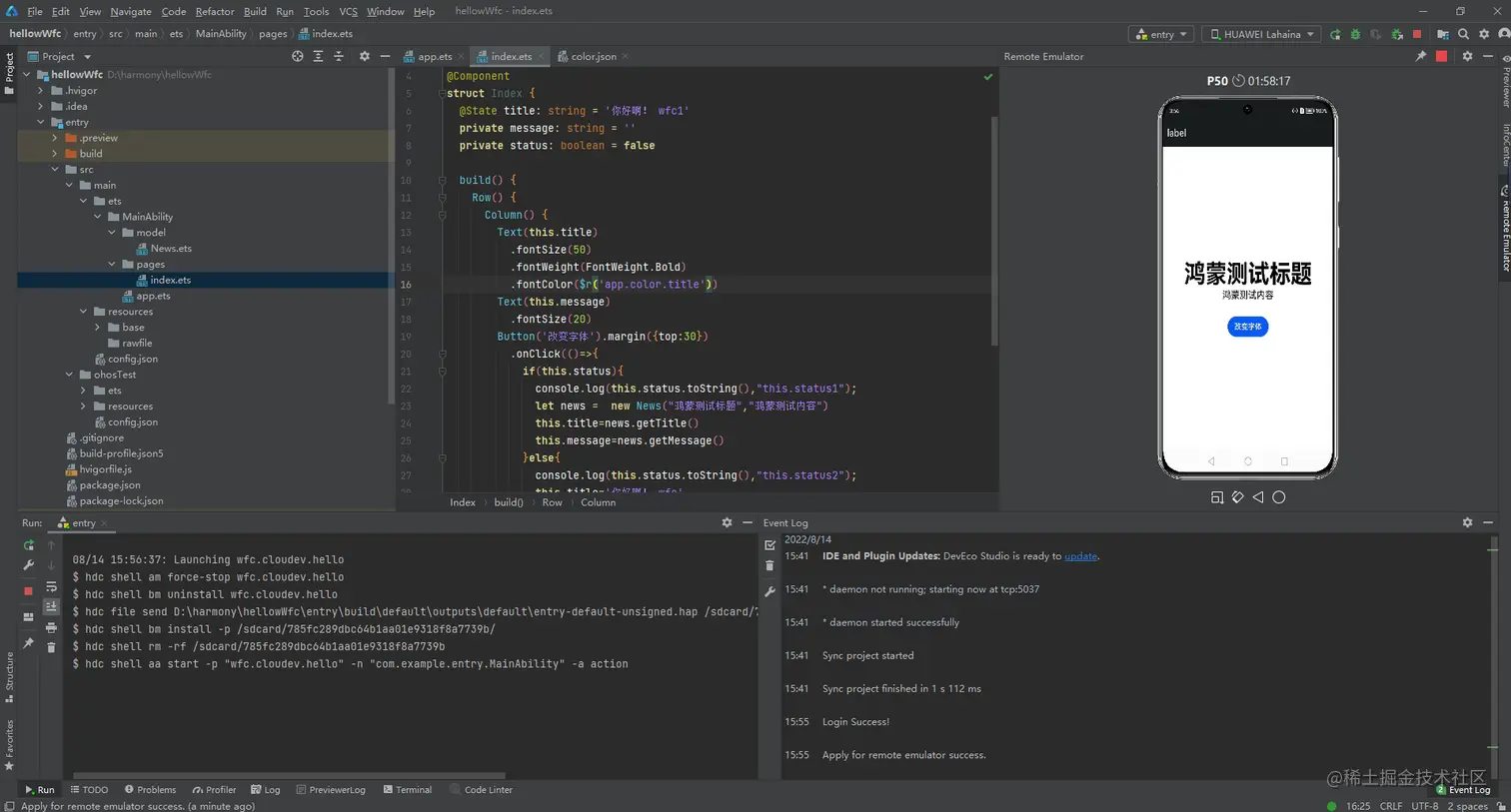Screen dimensions: 1511x812
Task: Toggle scroll to end in Run console
Action: [x=51, y=606]
